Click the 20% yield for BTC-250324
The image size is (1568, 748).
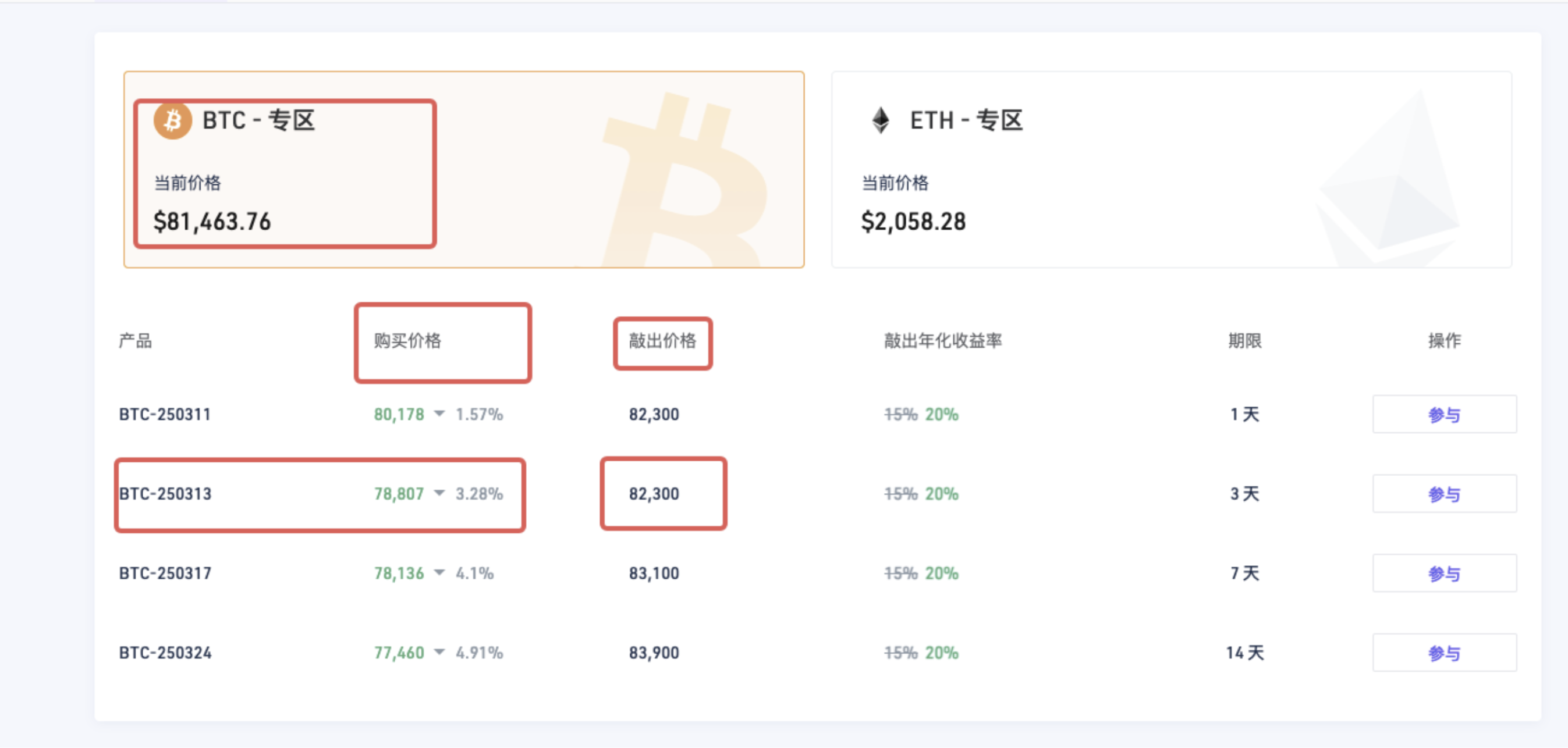[942, 653]
